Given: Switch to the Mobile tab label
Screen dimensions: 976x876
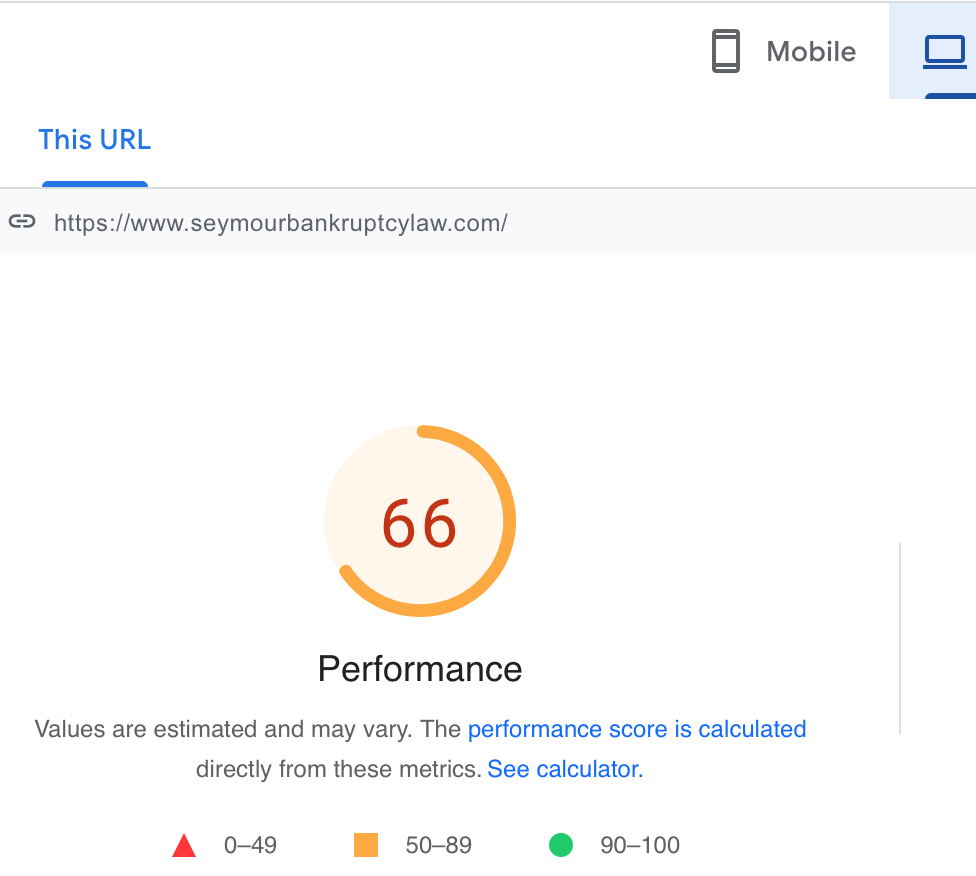Looking at the screenshot, I should pos(811,52).
